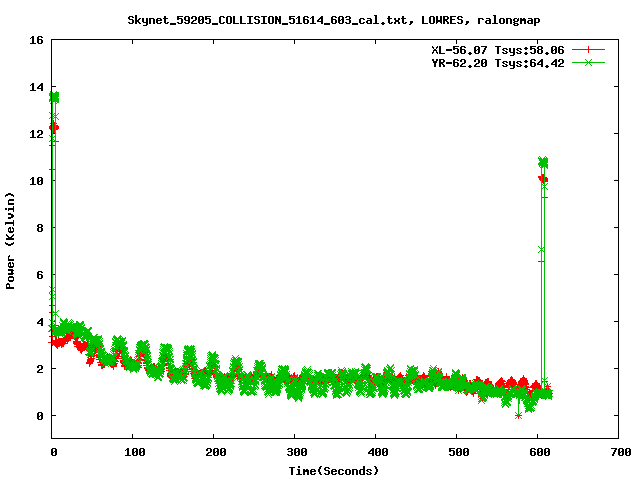Screen dimensions: 640x480
Task: Click the green calibration spike peak near 600 seconds
Action: pos(543,162)
